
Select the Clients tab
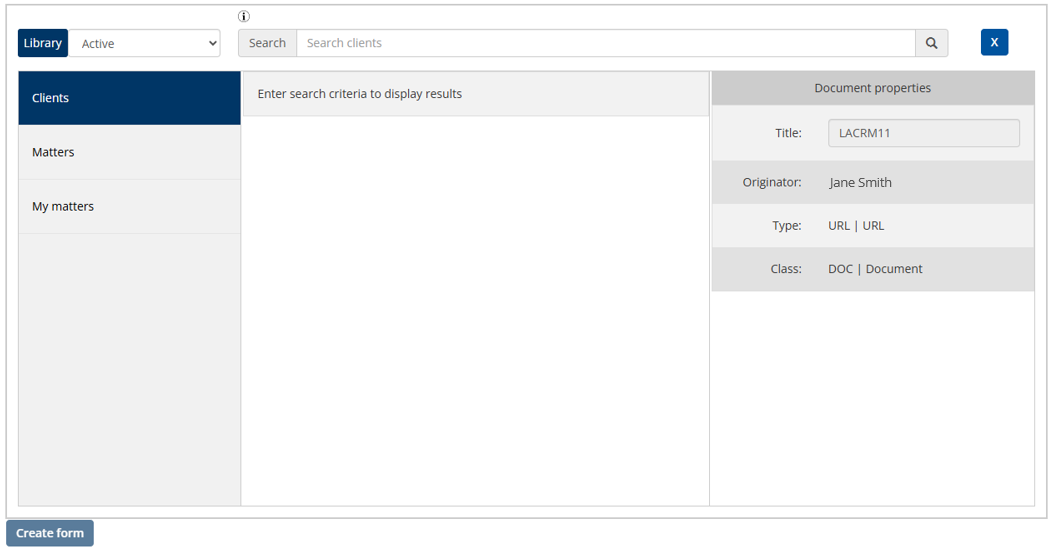coord(129,98)
